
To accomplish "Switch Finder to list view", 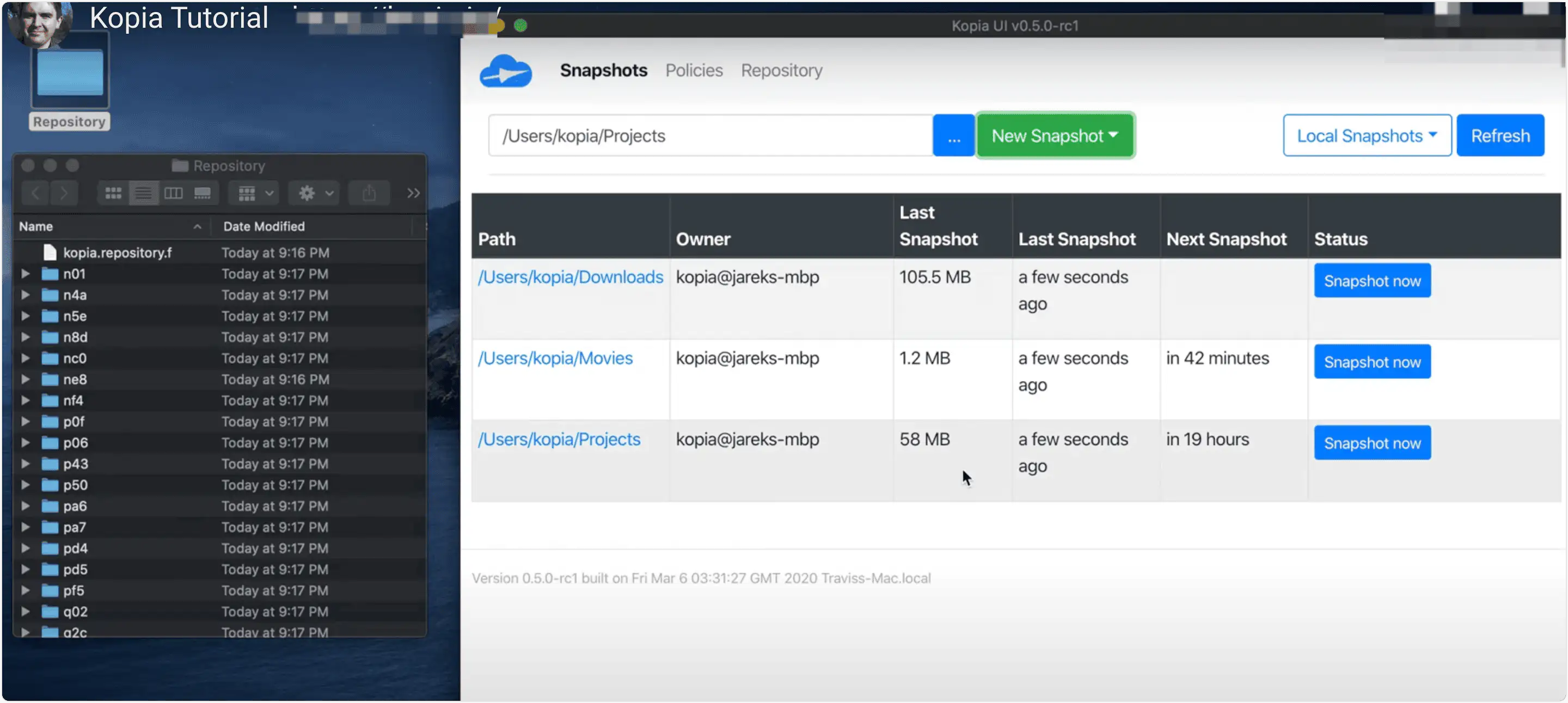I will pyautogui.click(x=144, y=193).
